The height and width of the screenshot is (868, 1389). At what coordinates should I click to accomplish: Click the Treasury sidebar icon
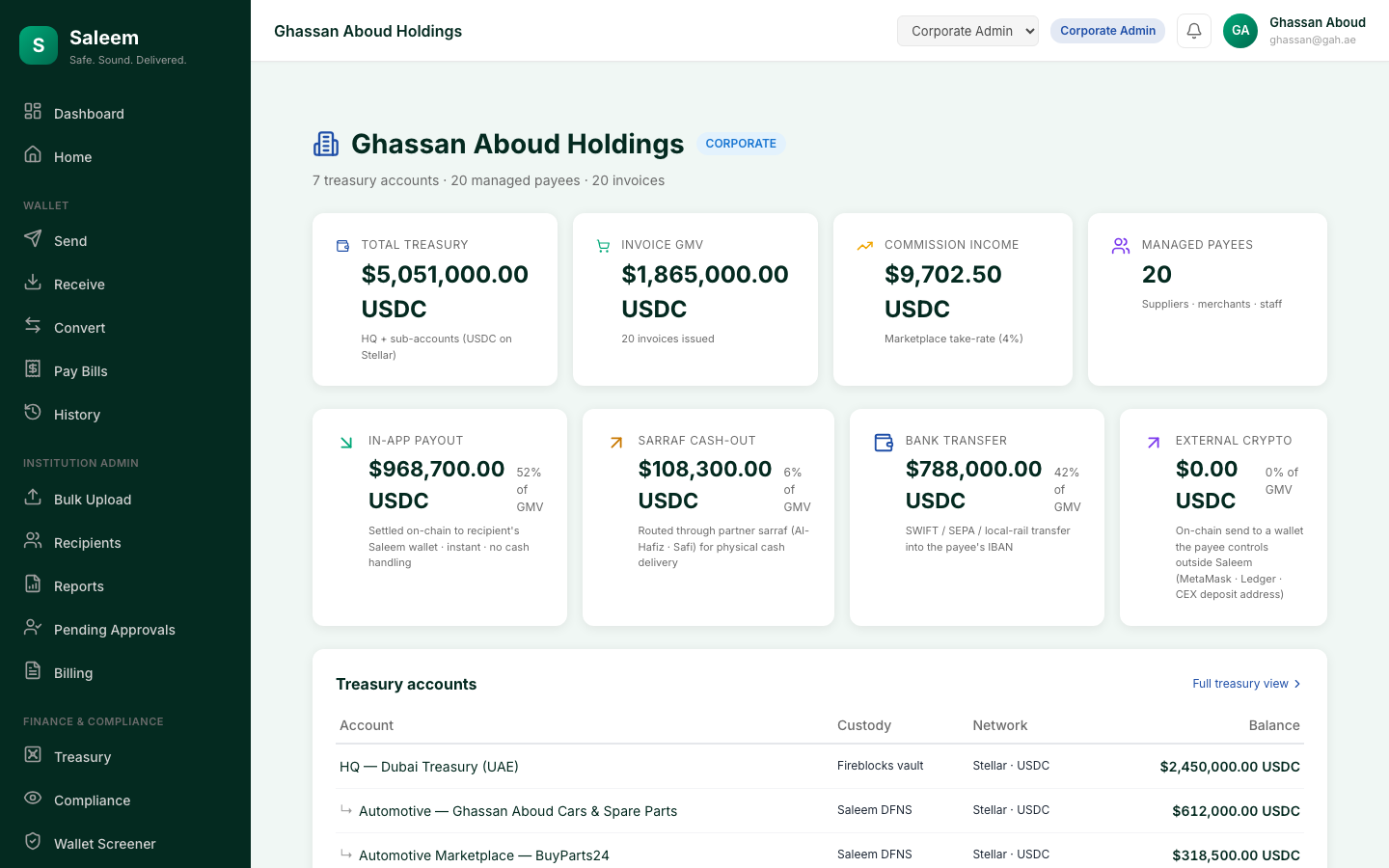click(33, 754)
